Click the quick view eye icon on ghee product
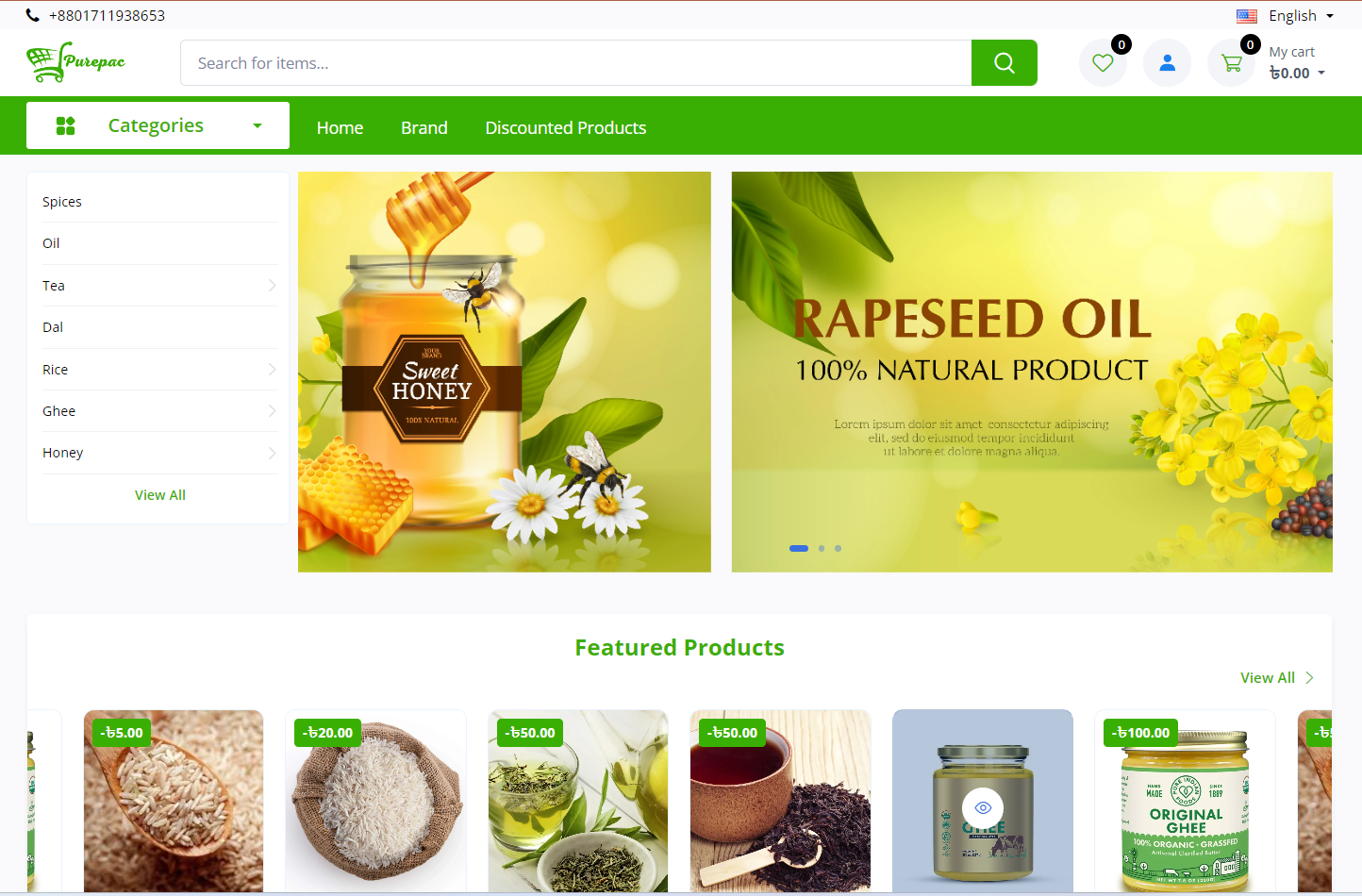Viewport: 1362px width, 896px height. [x=983, y=808]
